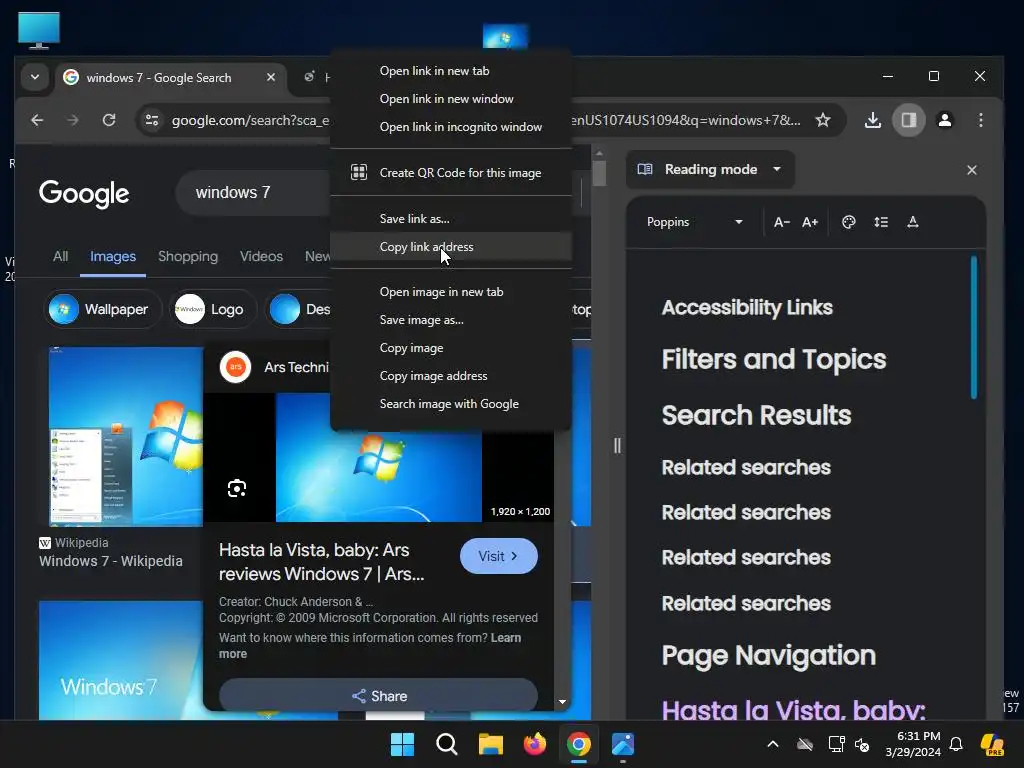The image size is (1024, 768).
Task: Choose Open link in new tab
Action: coord(451,71)
